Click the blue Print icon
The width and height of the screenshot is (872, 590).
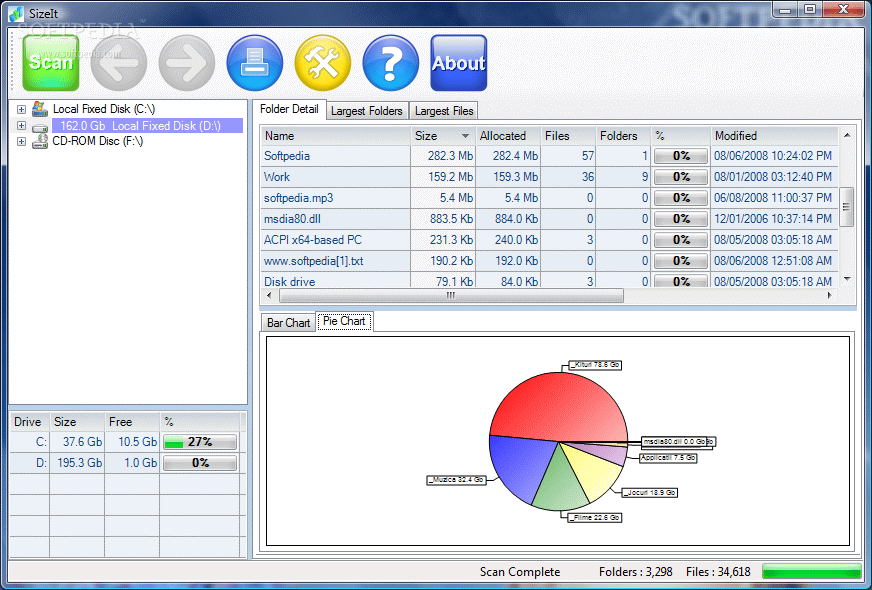255,63
